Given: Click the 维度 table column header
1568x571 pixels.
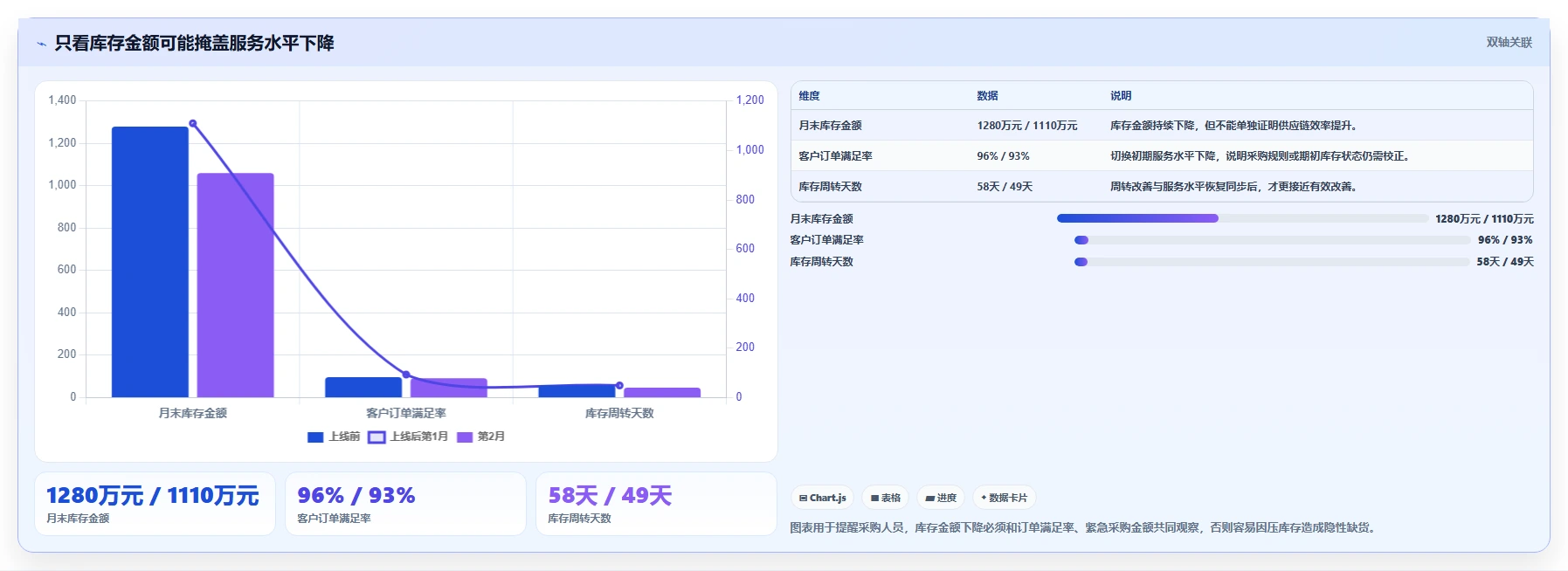Looking at the screenshot, I should pos(809,96).
